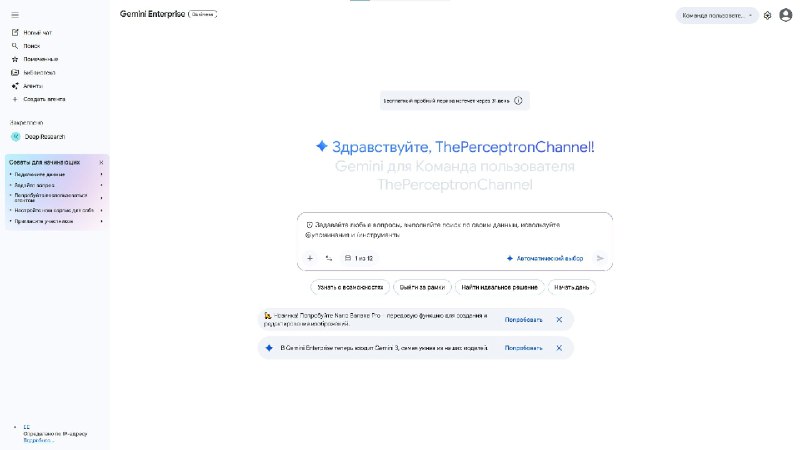Dismiss the Gemini 3 announcement banner
The height and width of the screenshot is (450, 800).
click(x=559, y=348)
